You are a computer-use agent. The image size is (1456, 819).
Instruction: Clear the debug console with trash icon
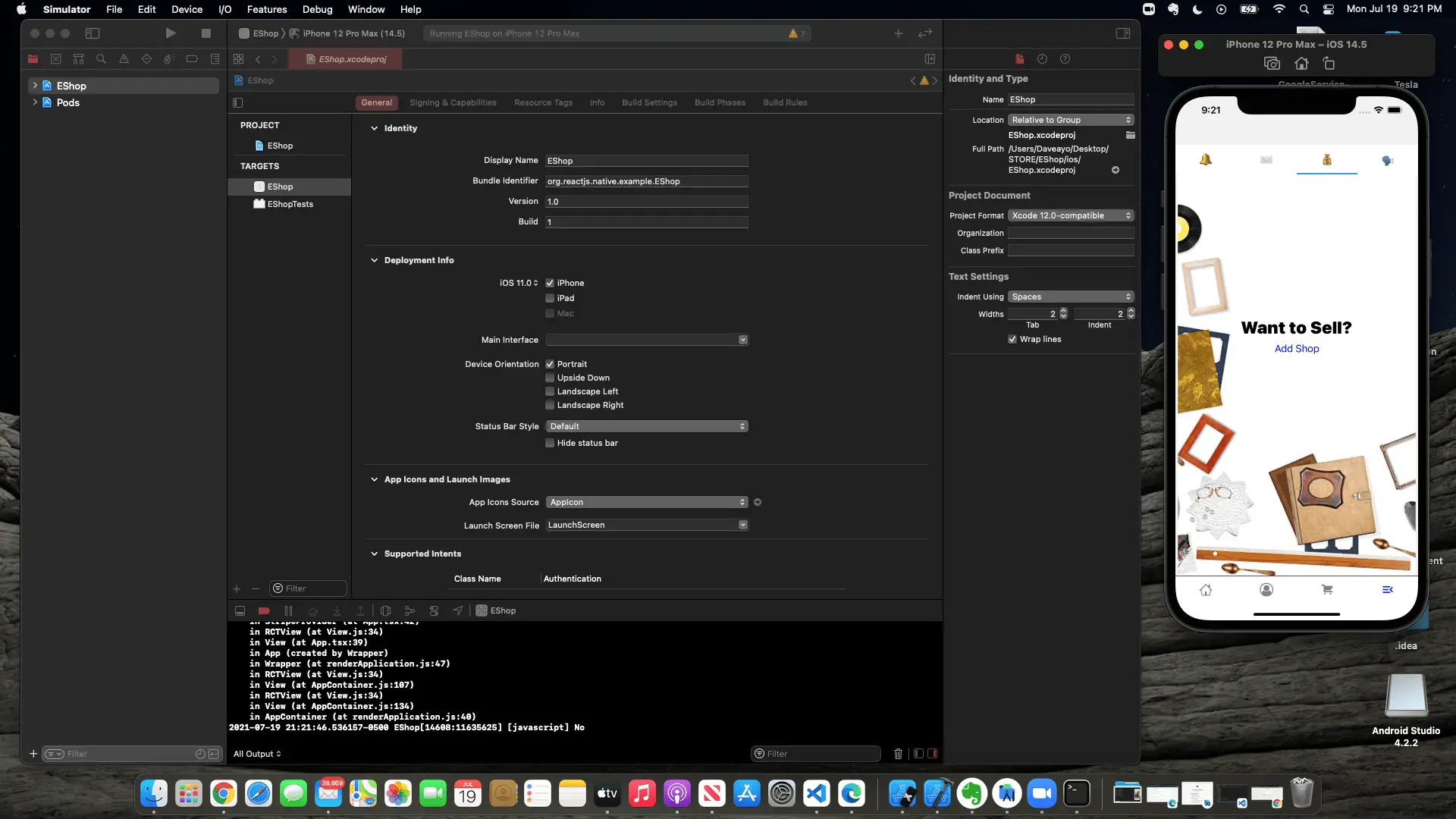[898, 754]
